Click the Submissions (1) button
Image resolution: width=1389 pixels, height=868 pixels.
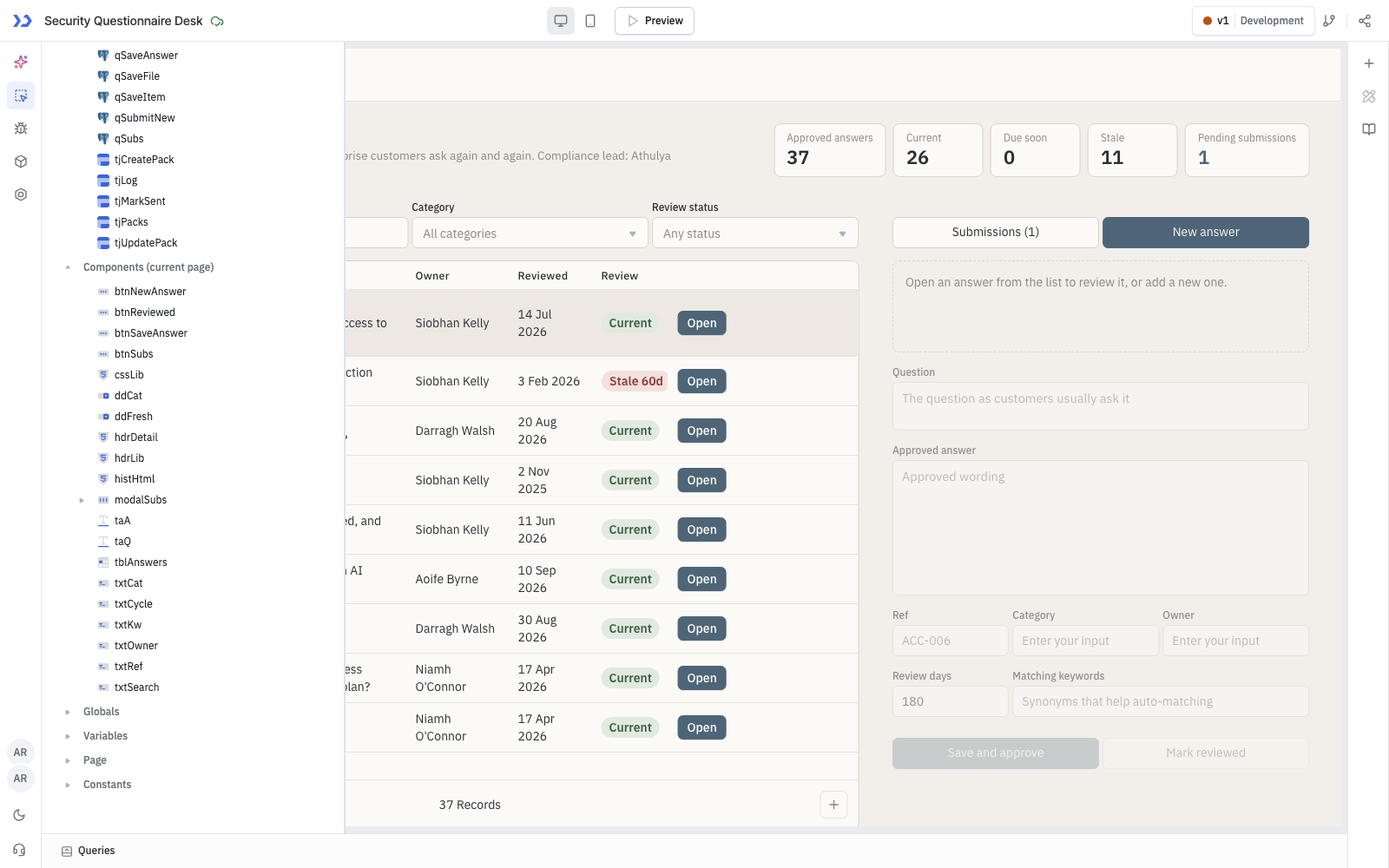point(996,233)
